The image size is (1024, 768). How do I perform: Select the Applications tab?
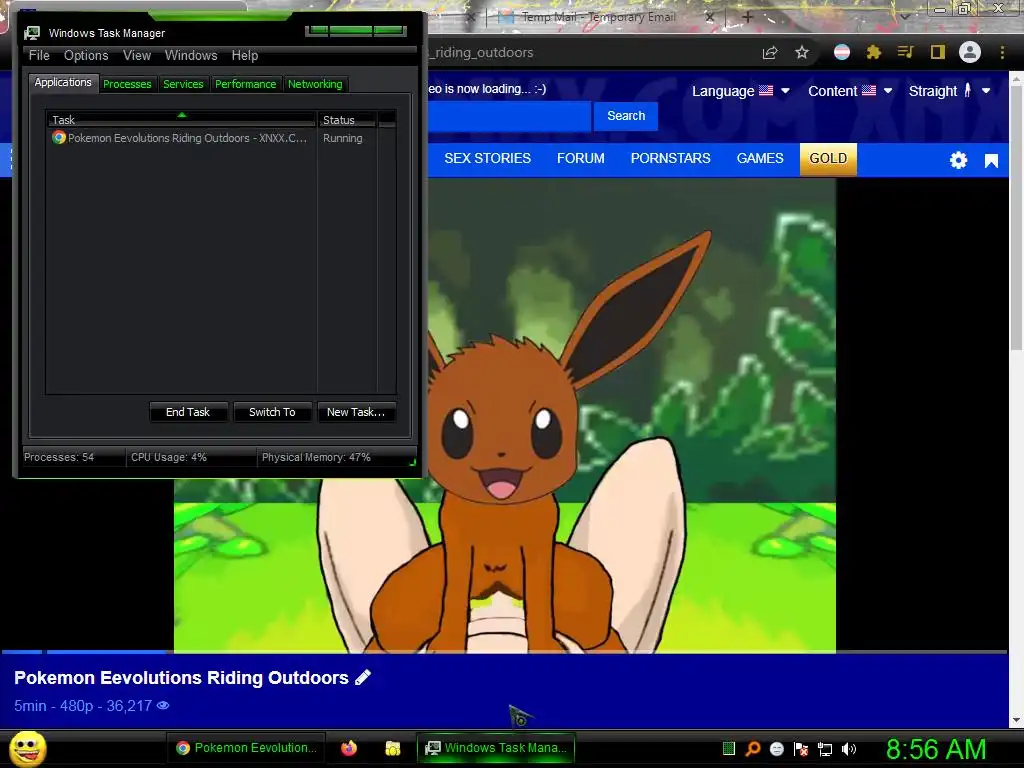pos(63,82)
